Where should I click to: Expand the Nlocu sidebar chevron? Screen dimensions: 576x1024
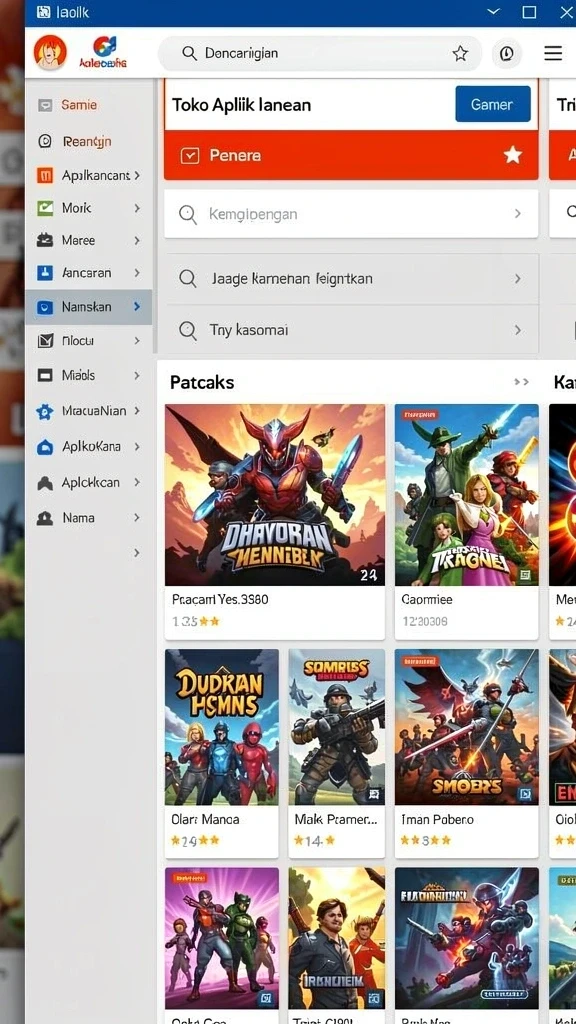137,340
